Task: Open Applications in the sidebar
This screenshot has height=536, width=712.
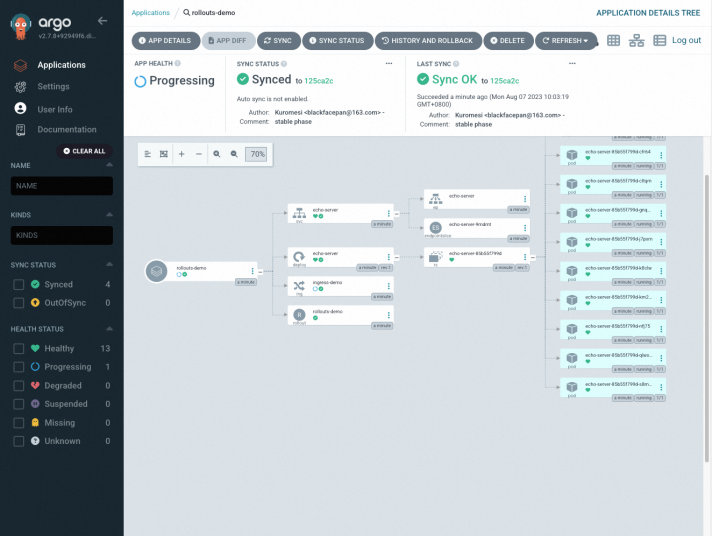Action: [61, 65]
